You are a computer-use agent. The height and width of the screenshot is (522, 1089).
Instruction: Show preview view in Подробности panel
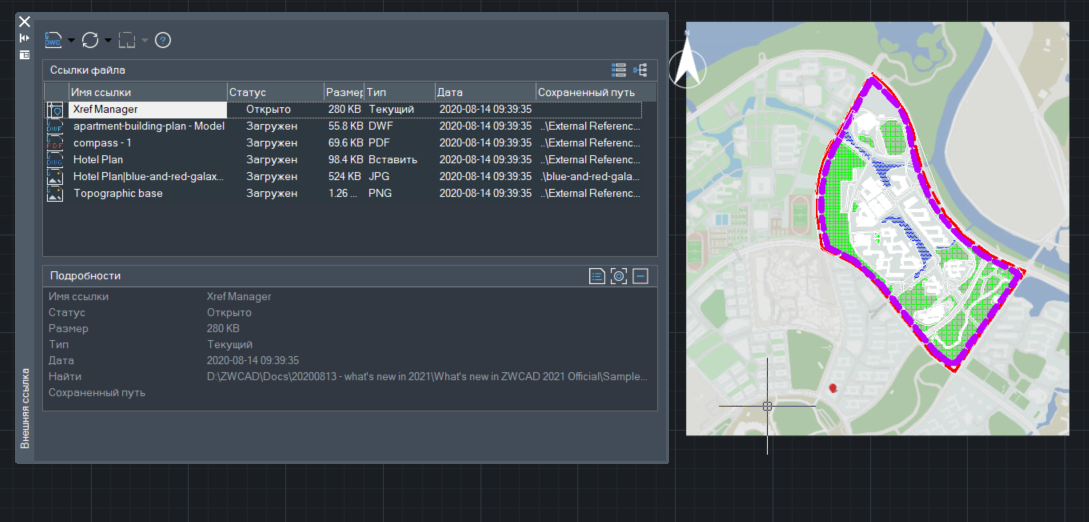(x=619, y=276)
